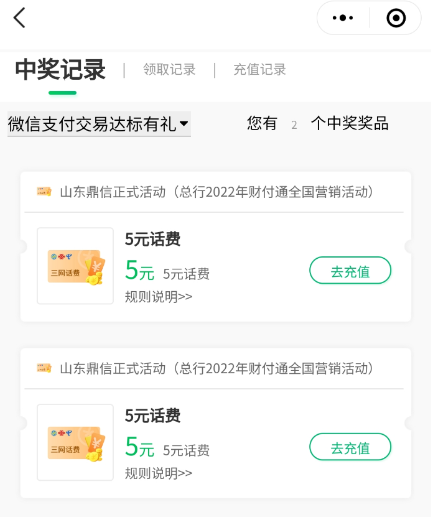
Task: Open the first 三网话费 card image
Action: (75, 266)
